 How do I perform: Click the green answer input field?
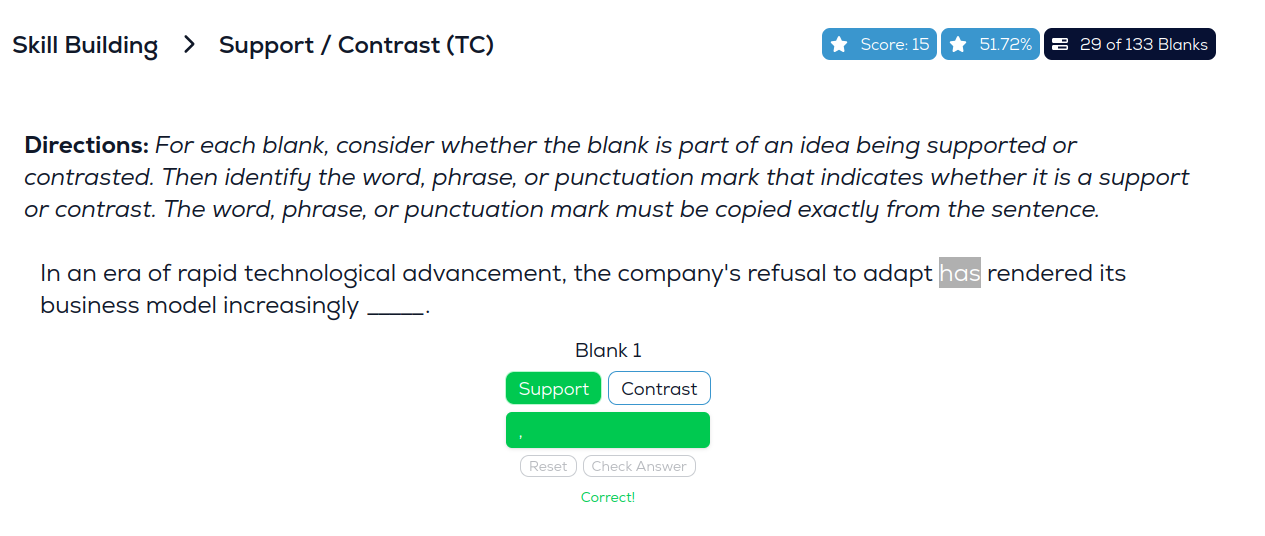pos(608,430)
